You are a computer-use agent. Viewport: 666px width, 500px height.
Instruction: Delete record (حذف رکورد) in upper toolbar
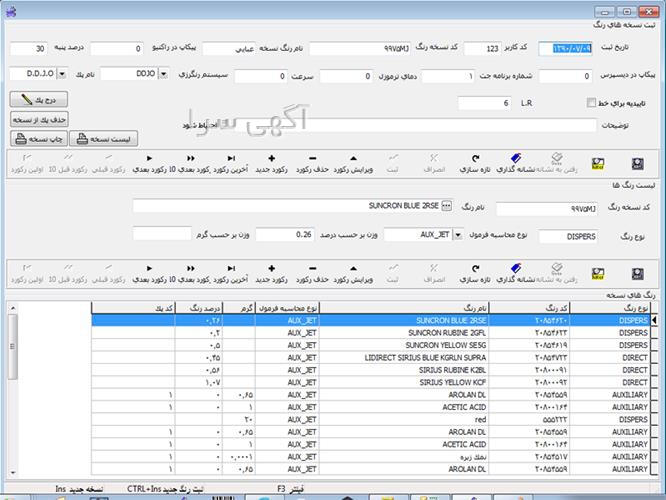tap(312, 164)
